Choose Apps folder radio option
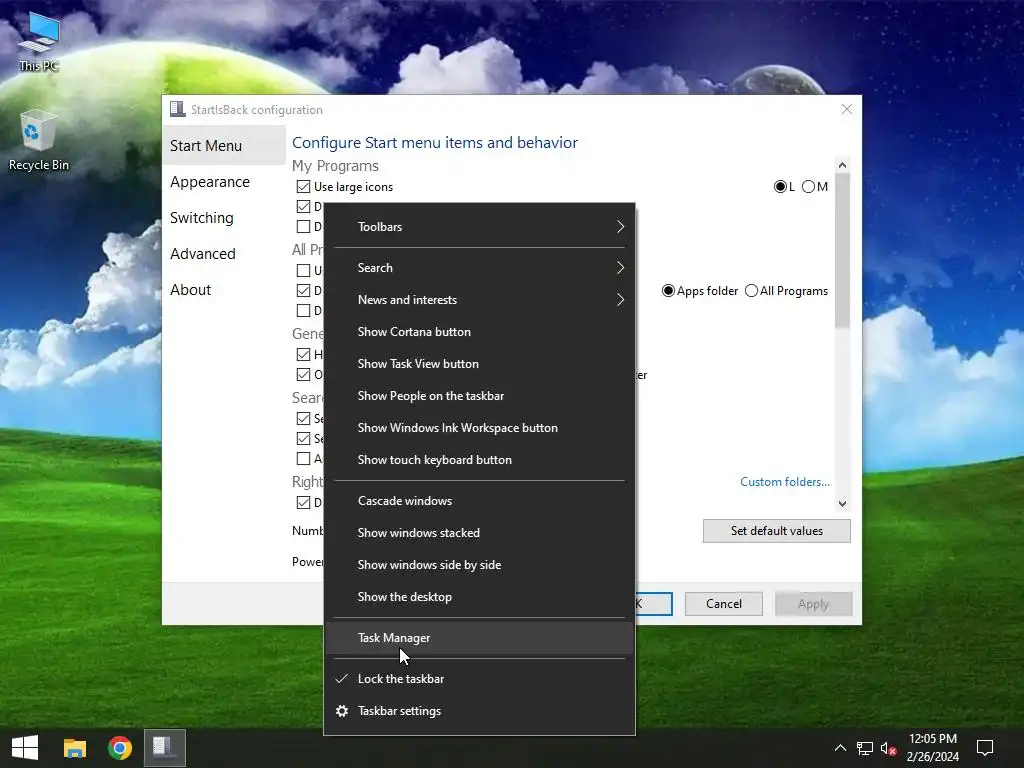 [668, 291]
